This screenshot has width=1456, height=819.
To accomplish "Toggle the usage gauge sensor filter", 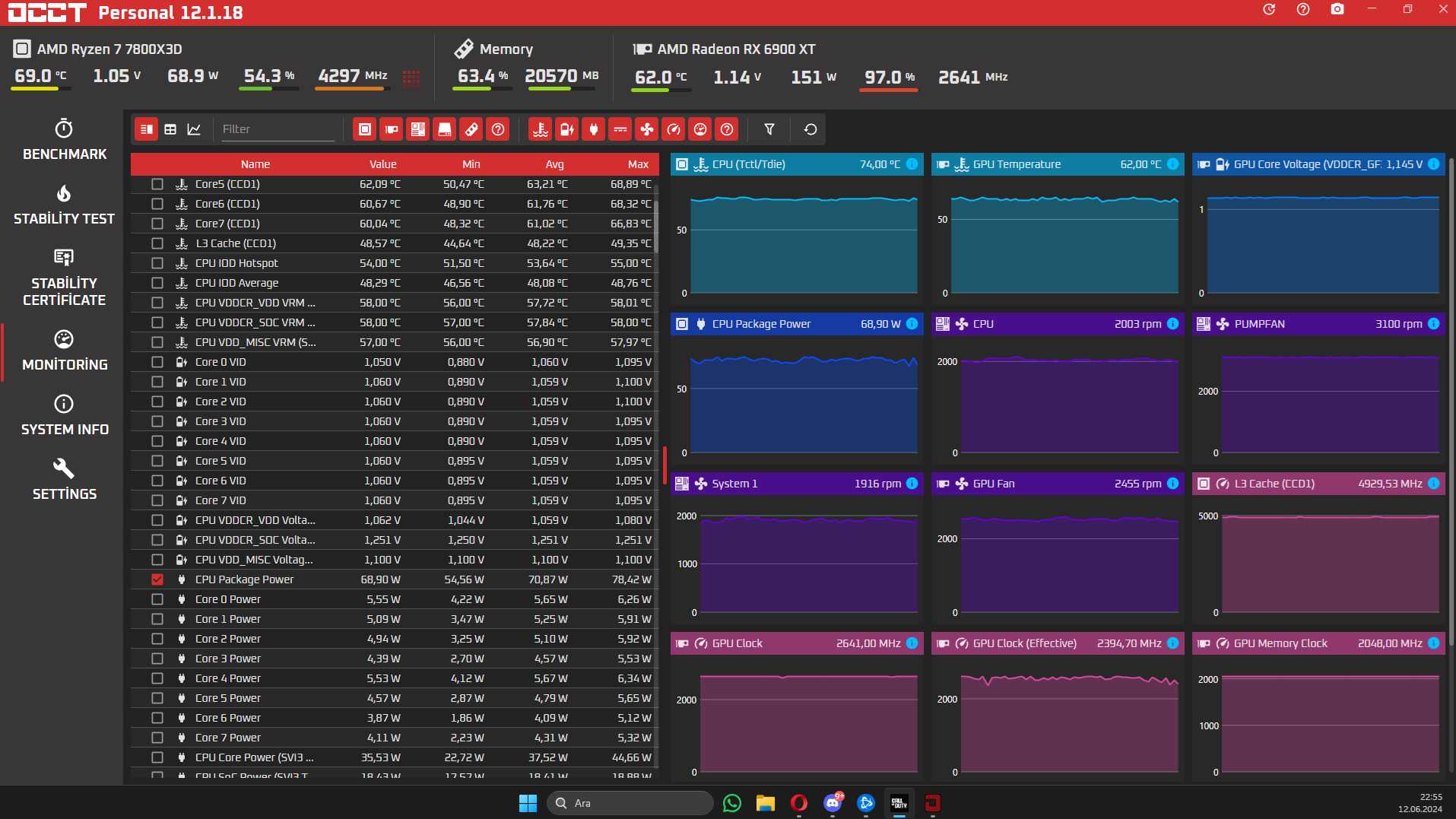I will point(700,129).
